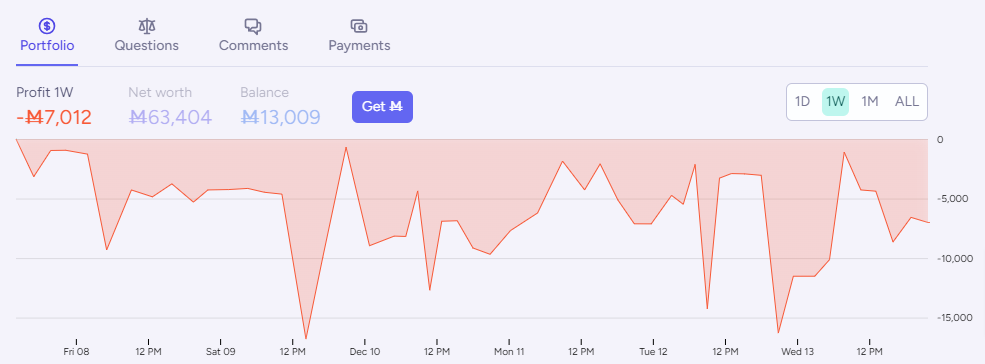Screen dimensions: 985x364
Task: Open the Comments tab label
Action: pyautogui.click(x=253, y=46)
